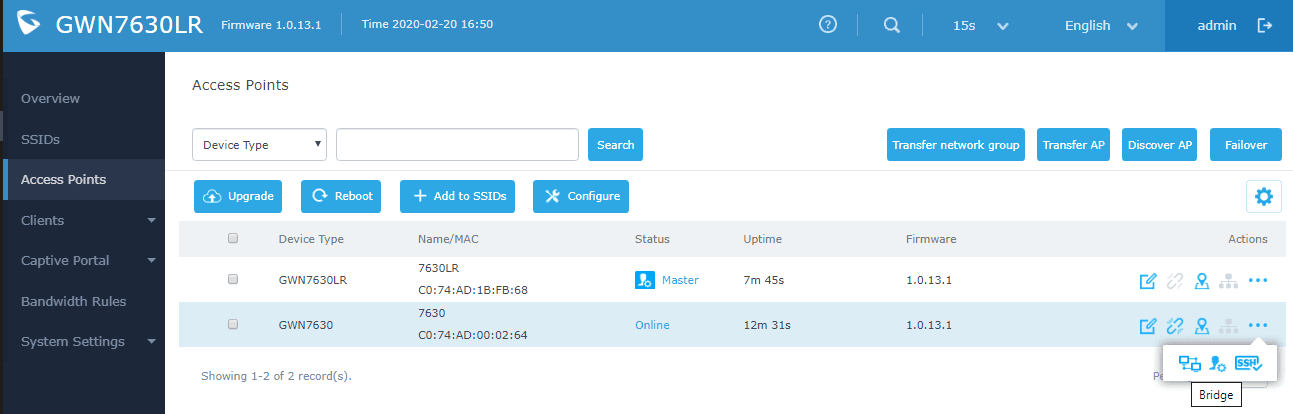Screen dimensions: 1293x414
Task: Click the Master status link
Action: [x=680, y=280]
